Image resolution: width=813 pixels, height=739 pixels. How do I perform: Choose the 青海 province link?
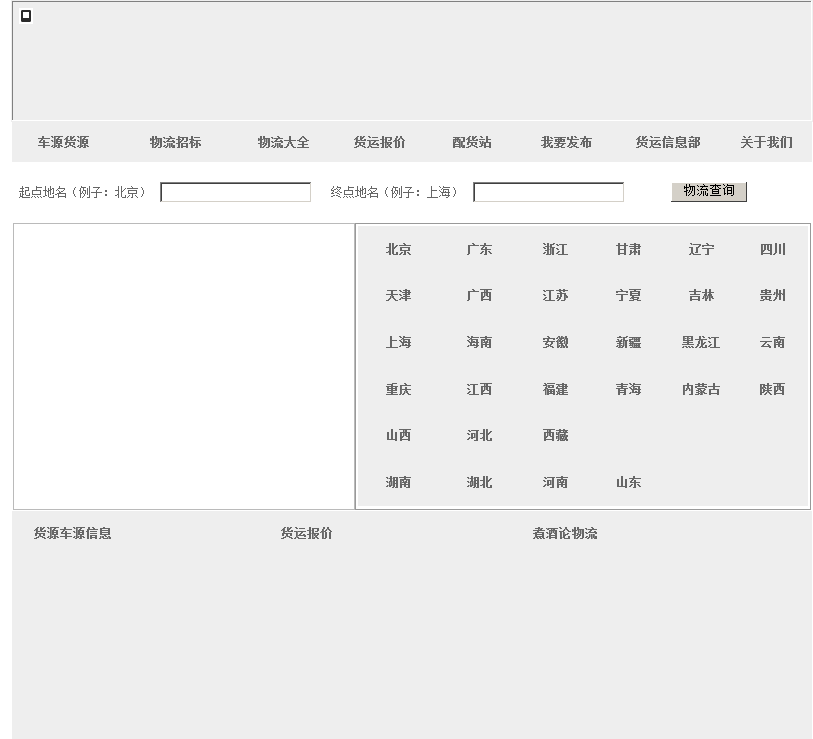[628, 389]
